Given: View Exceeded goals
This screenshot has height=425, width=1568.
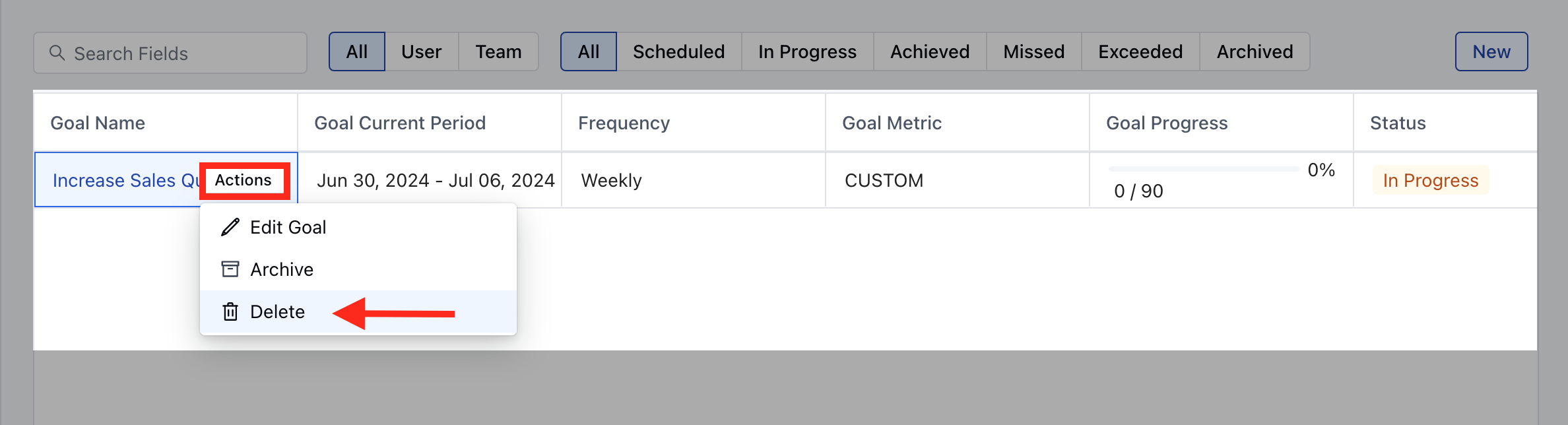Looking at the screenshot, I should tap(1140, 51).
